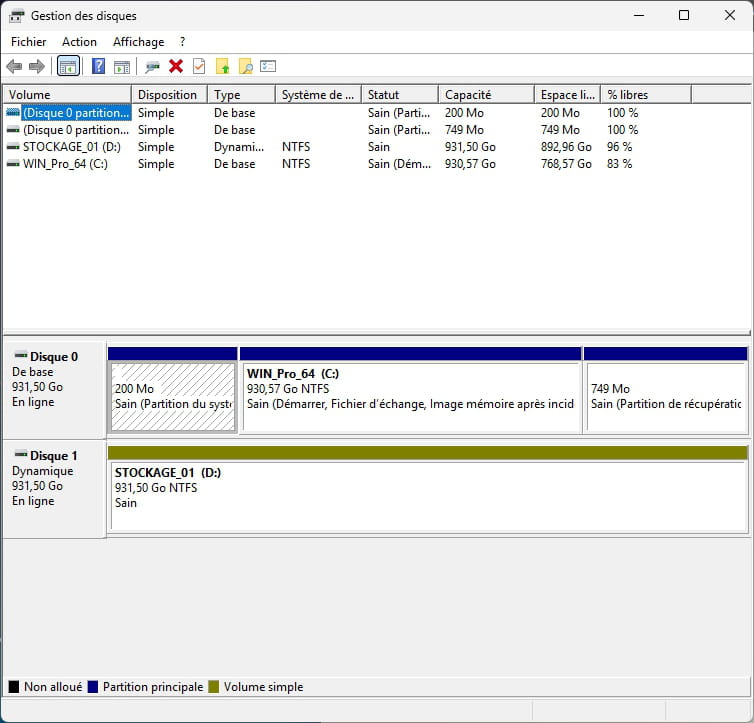754x723 pixels.
Task: Open the Fichier menu
Action: [x=29, y=42]
